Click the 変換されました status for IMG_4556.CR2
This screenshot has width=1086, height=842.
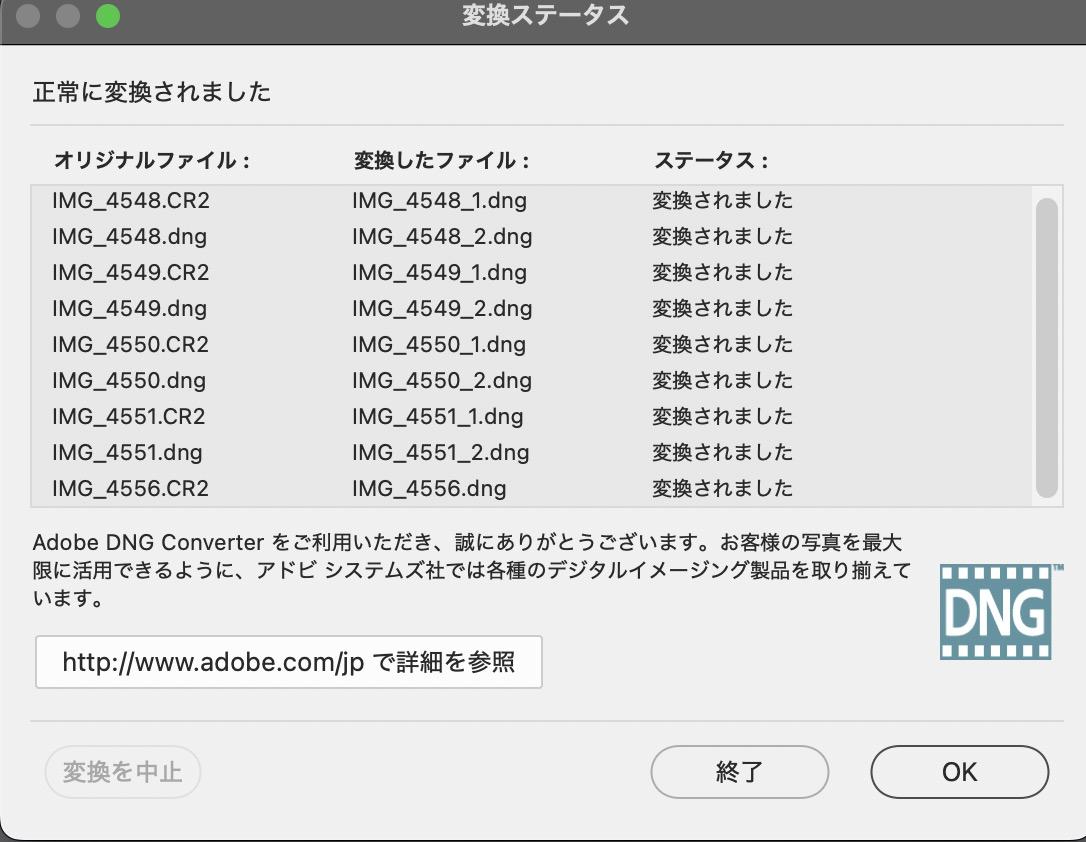point(722,489)
